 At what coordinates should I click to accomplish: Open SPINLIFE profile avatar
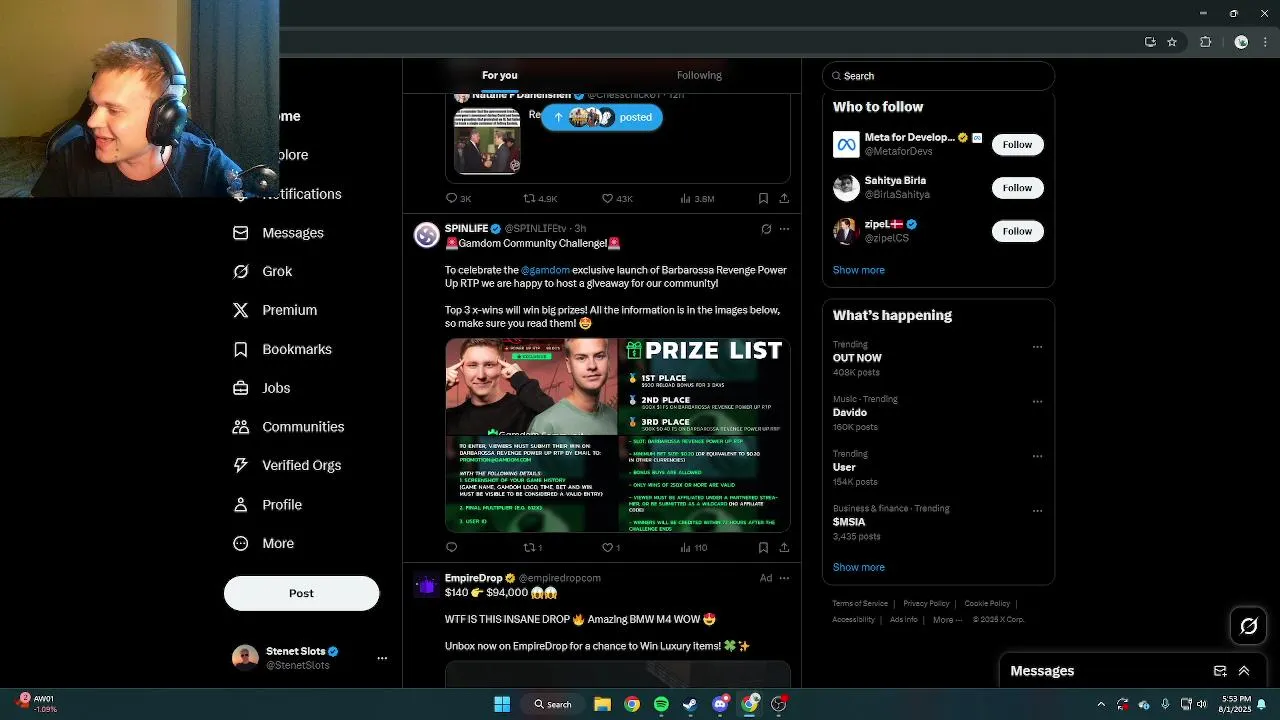[427, 235]
